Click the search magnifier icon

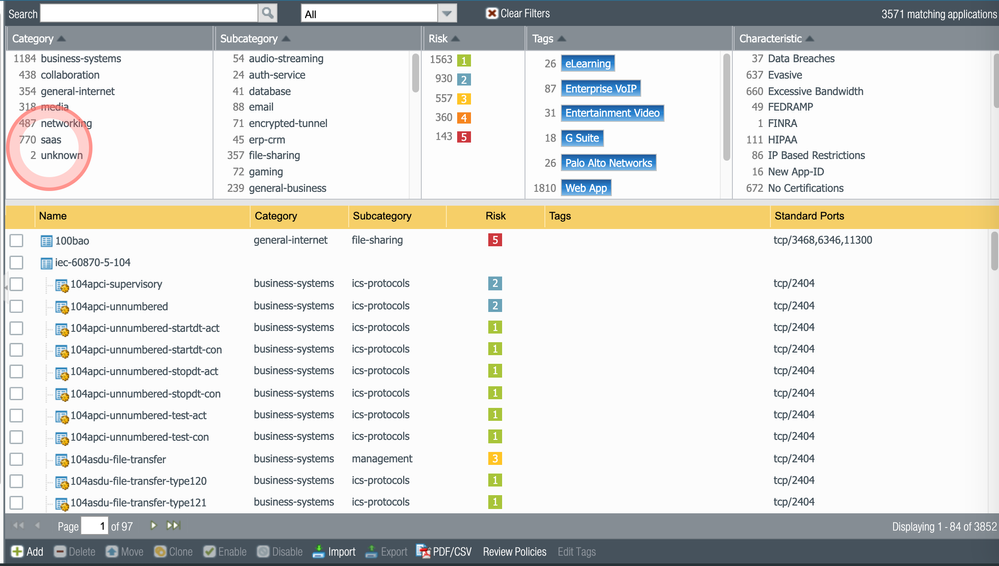click(267, 13)
